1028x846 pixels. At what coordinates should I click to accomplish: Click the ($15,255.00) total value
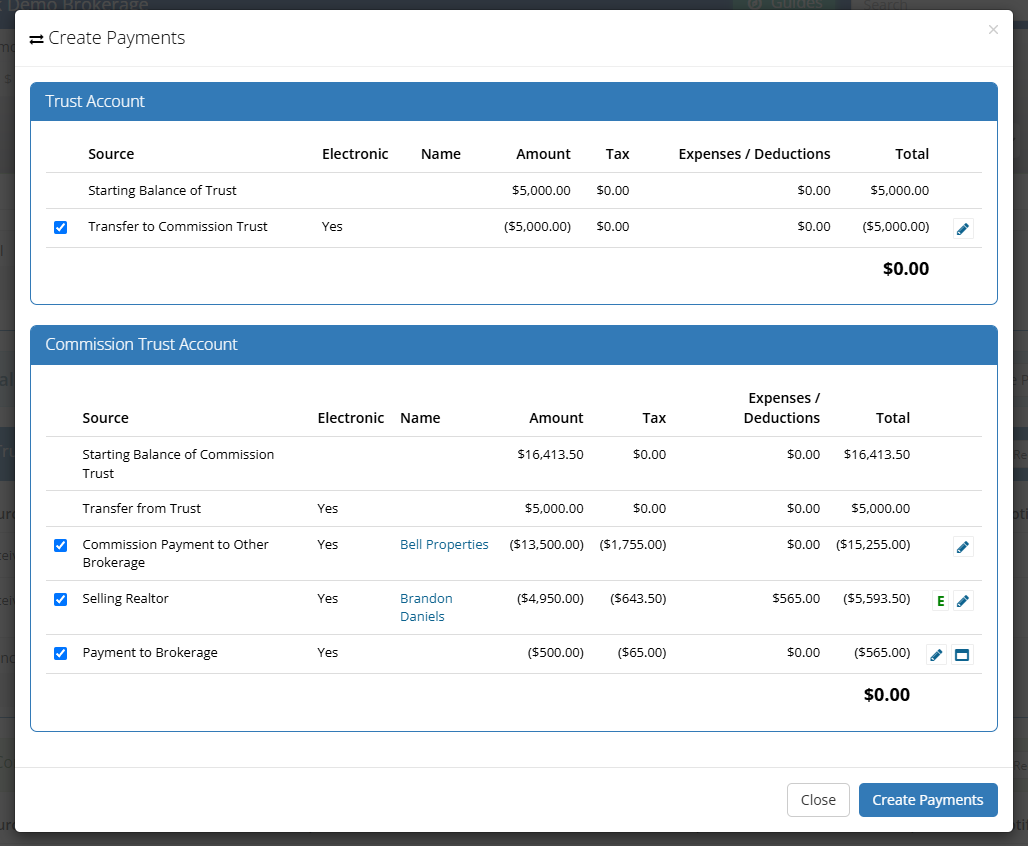pyautogui.click(x=873, y=544)
